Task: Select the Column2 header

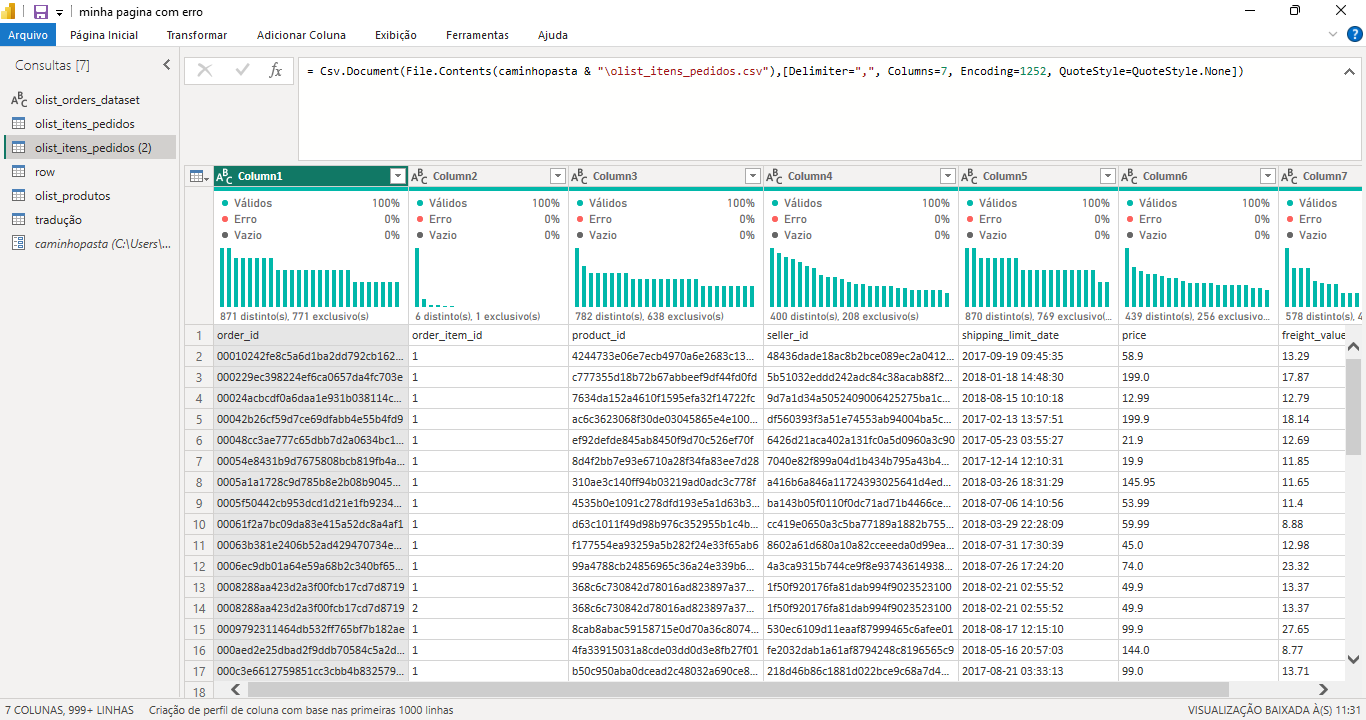Action: [x=489, y=176]
